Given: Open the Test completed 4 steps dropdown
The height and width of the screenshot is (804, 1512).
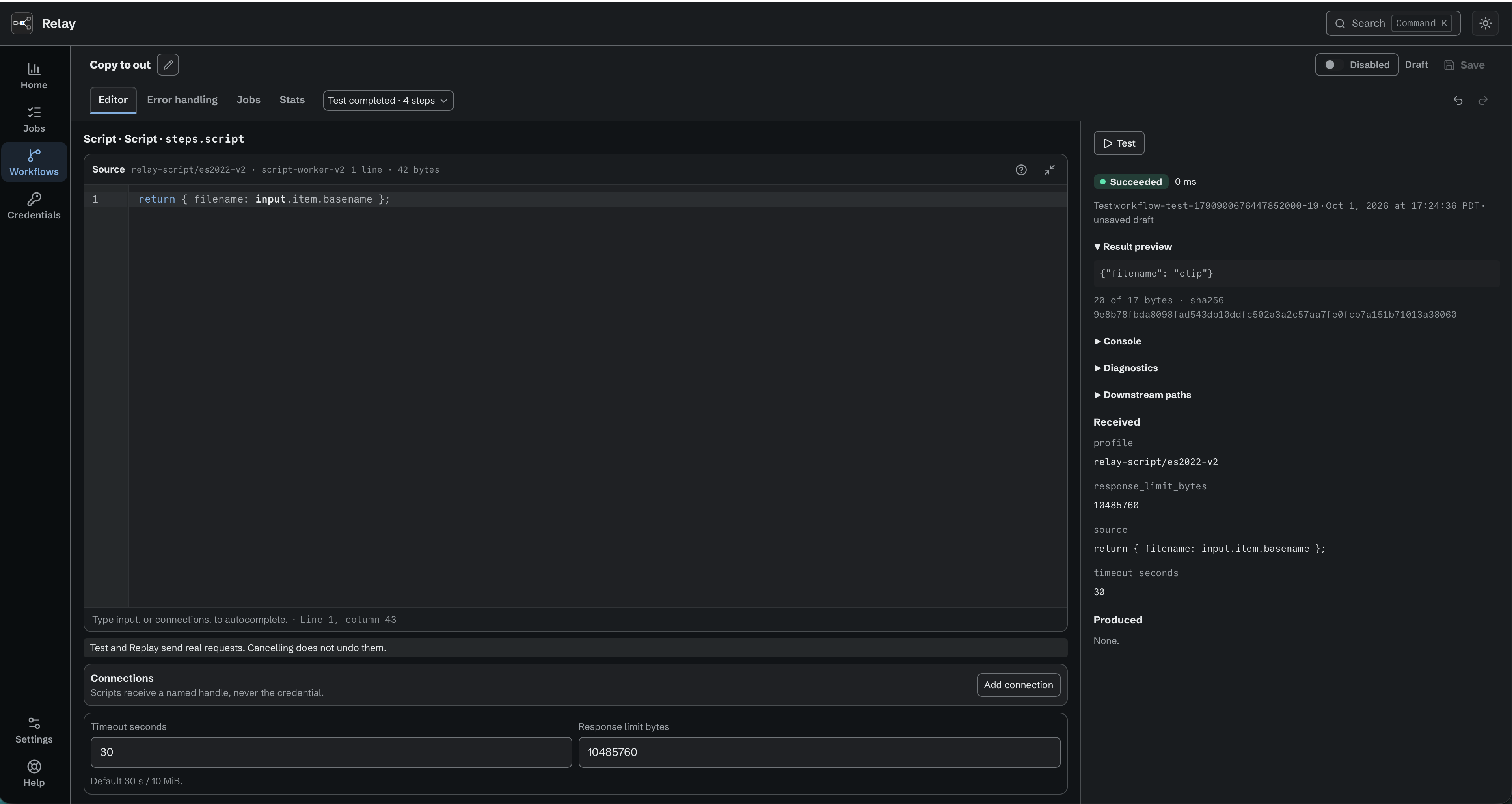Looking at the screenshot, I should click(388, 100).
